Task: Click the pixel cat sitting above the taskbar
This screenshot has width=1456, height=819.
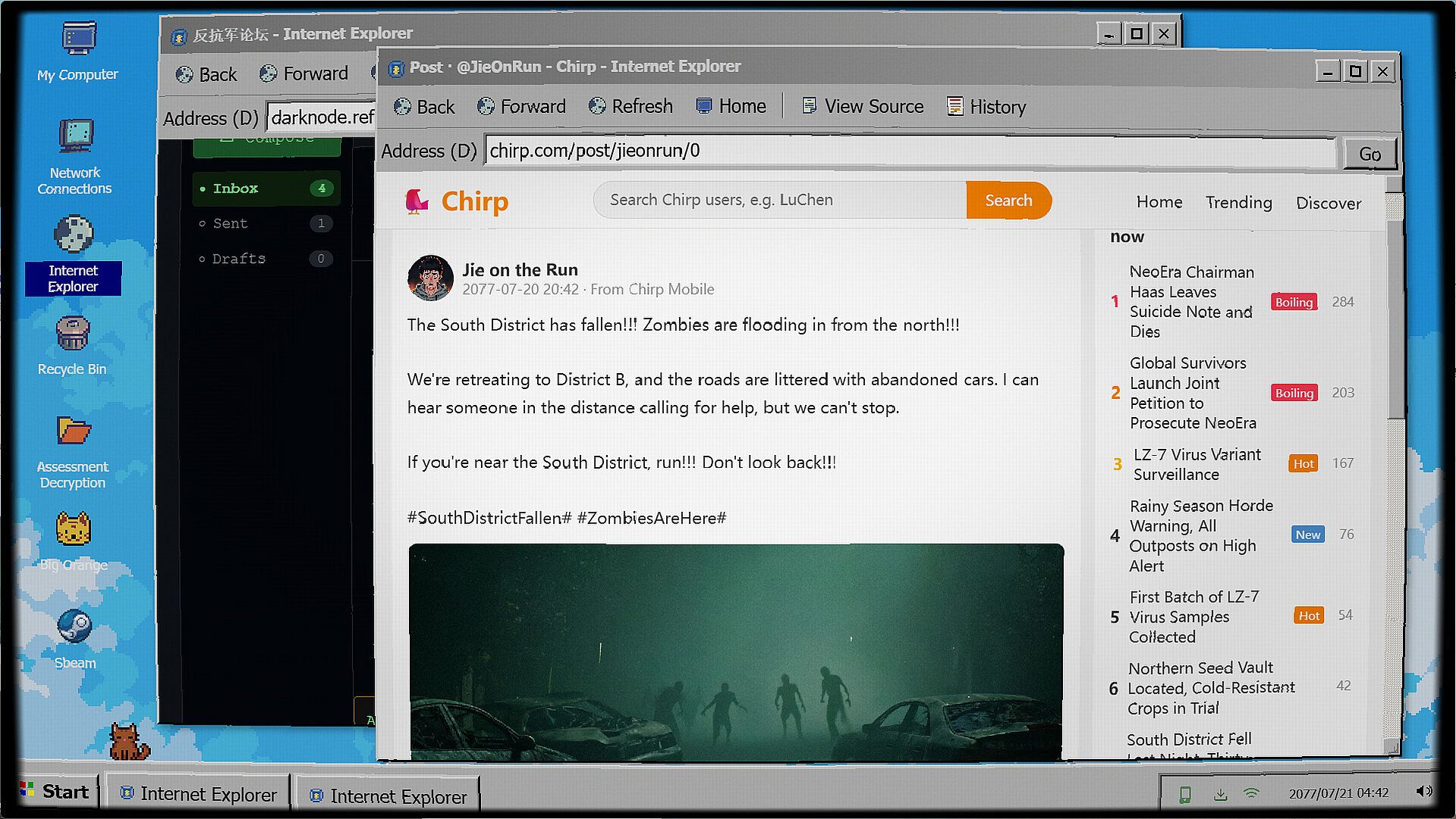Action: (128, 741)
